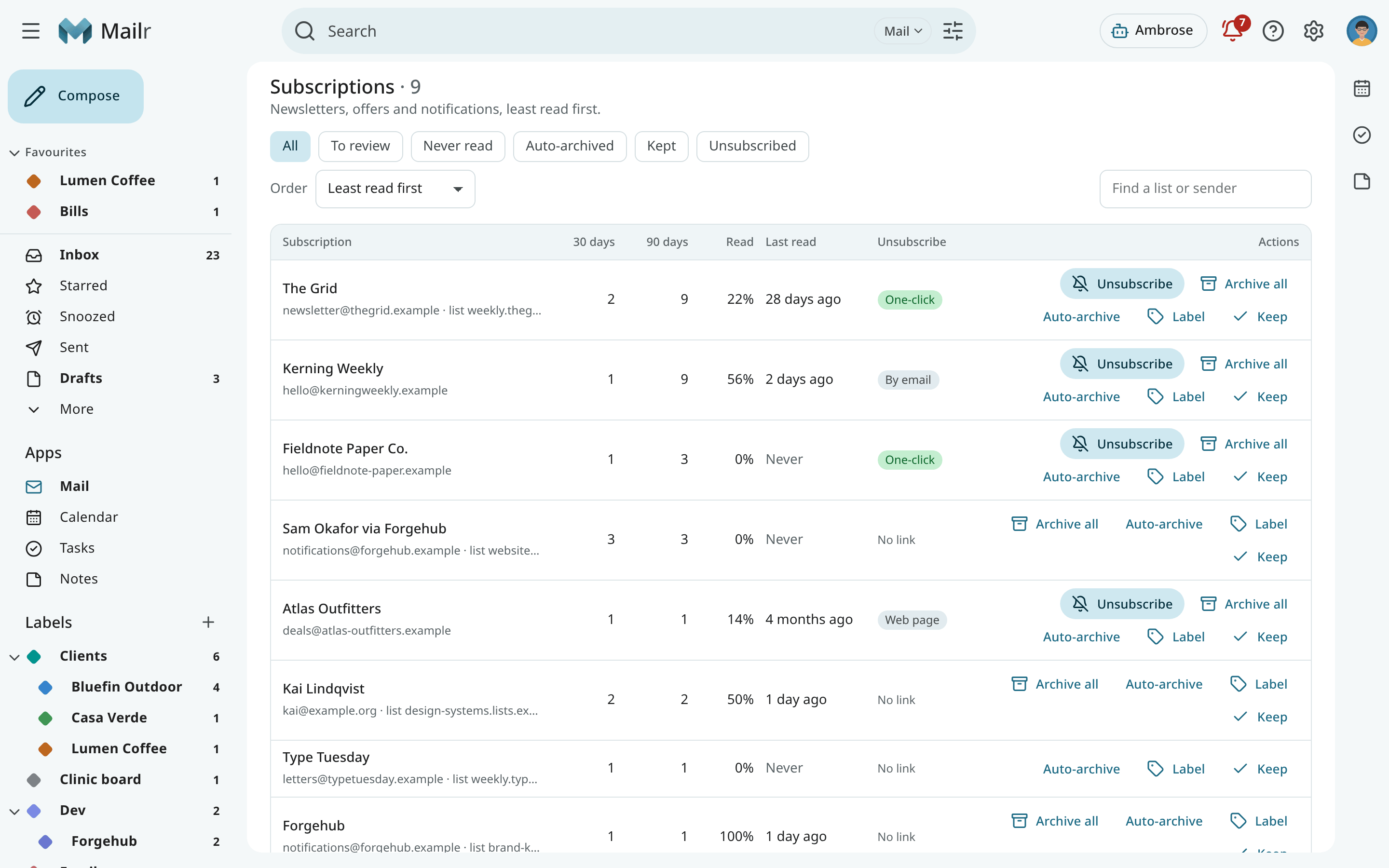Open the Order 'Least read first' dropdown
This screenshot has height=868, width=1389.
point(395,189)
